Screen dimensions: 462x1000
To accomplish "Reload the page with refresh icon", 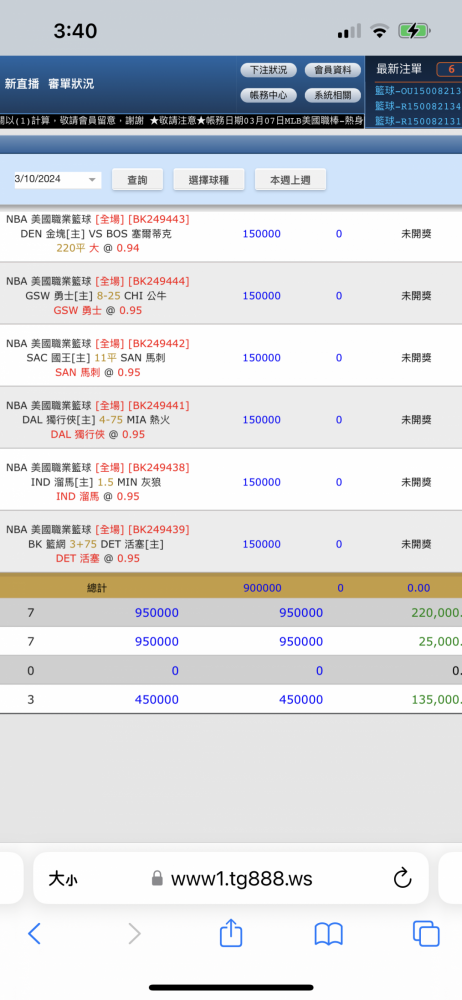I will coord(403,879).
